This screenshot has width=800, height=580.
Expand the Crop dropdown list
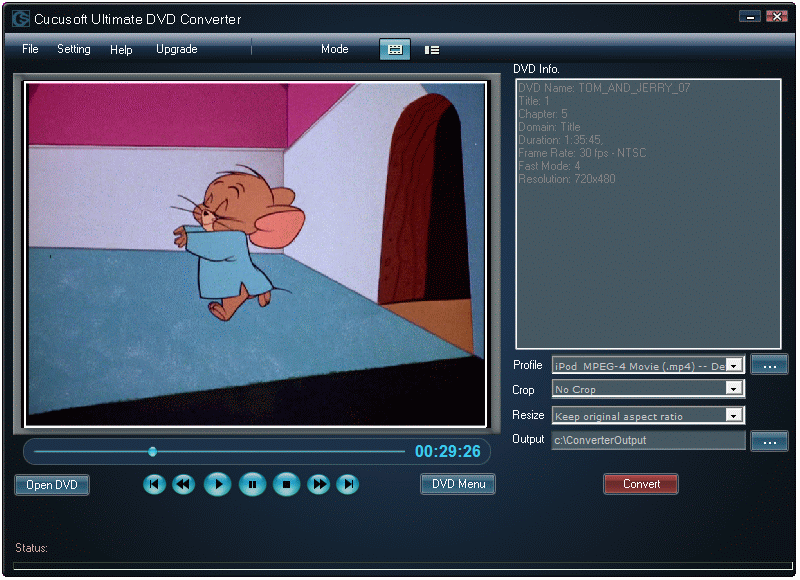(734, 389)
